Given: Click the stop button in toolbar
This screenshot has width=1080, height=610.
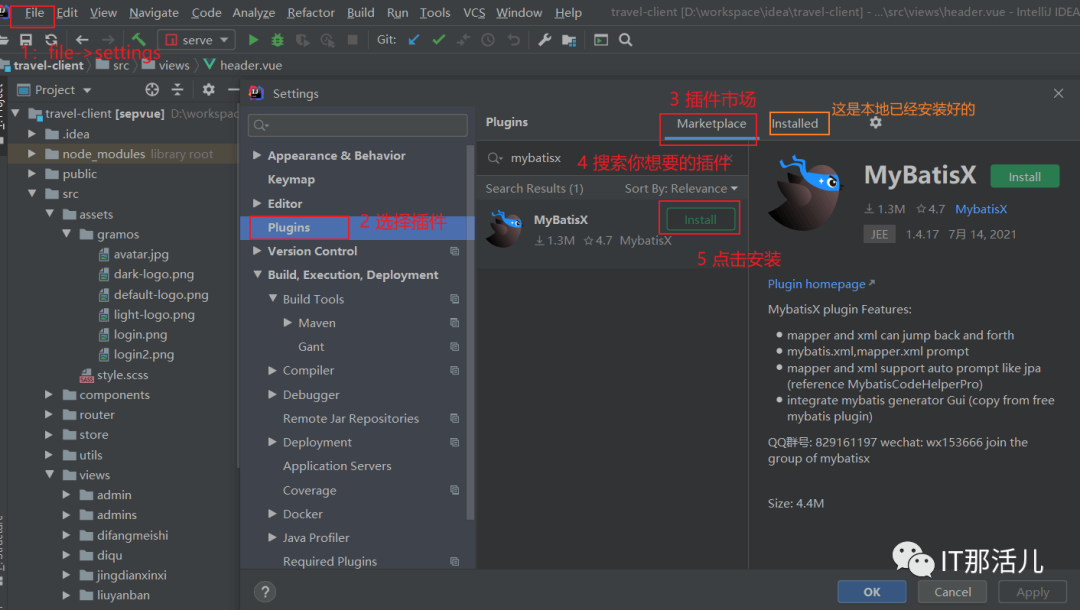Looking at the screenshot, I should 352,40.
